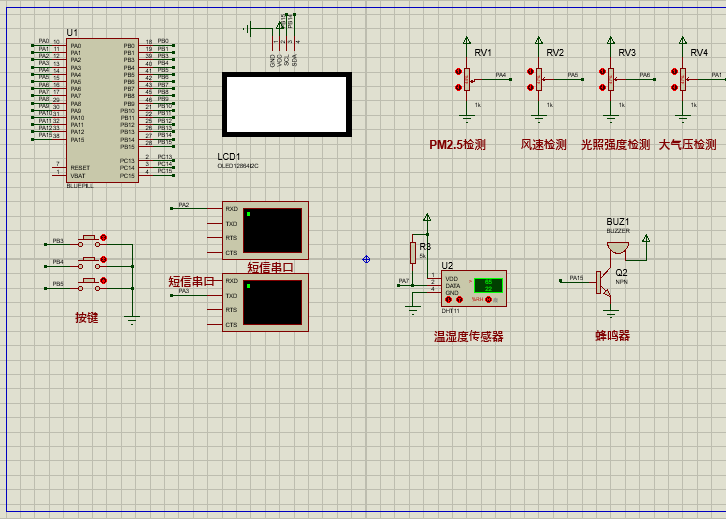The width and height of the screenshot is (726, 519).
Task: Decrease RV4 using its lower red button
Action: 675,87
